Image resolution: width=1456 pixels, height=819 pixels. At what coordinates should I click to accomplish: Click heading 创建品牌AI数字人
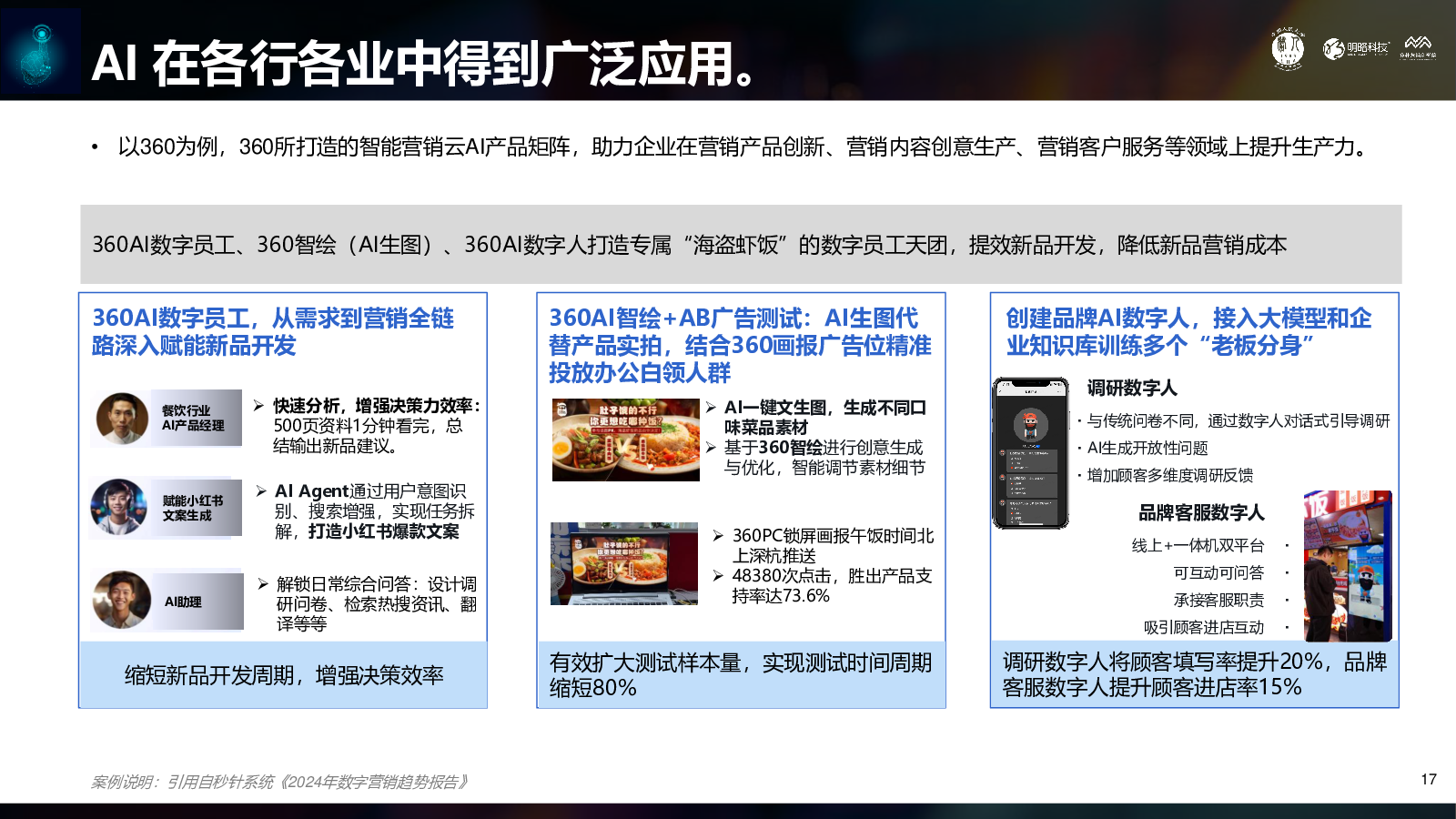tap(1188, 332)
